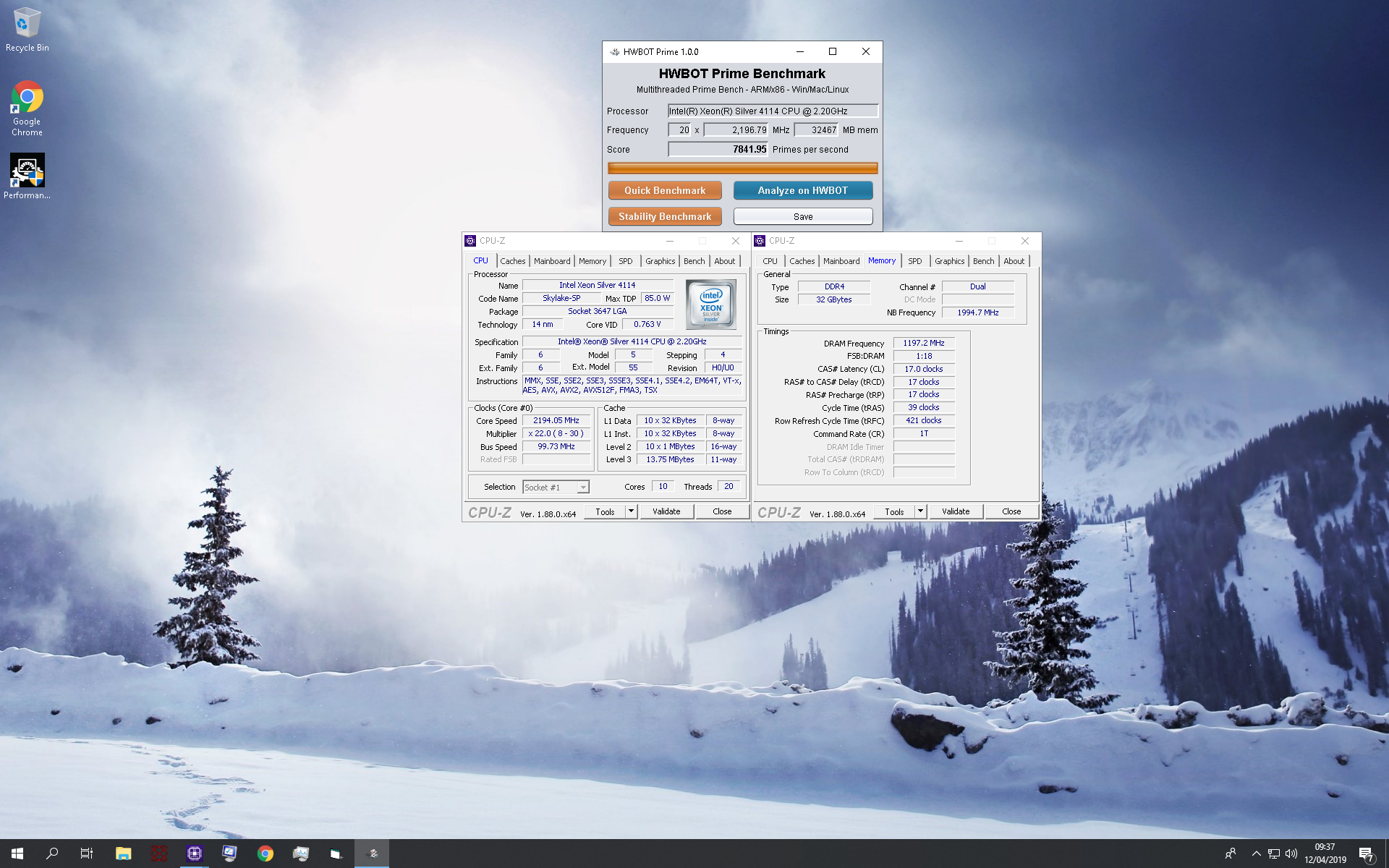Viewport: 1389px width, 868px height.
Task: Open SPD tab in right CPU-Z window
Action: point(915,261)
